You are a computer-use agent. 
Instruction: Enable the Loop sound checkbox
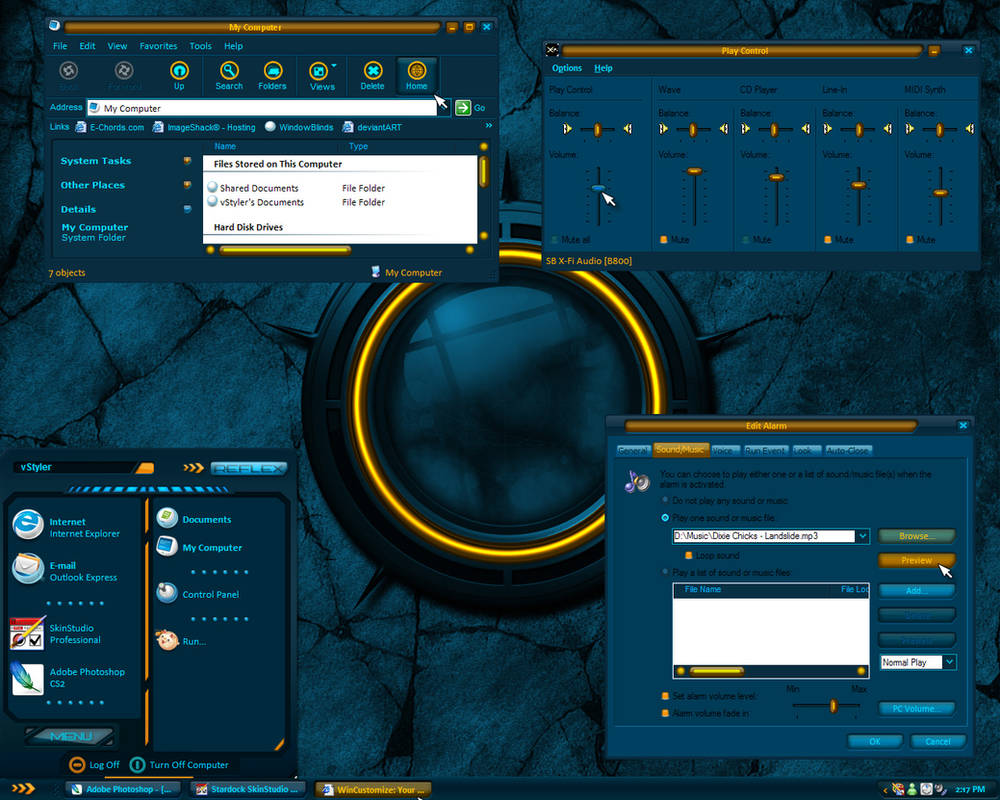coord(688,556)
